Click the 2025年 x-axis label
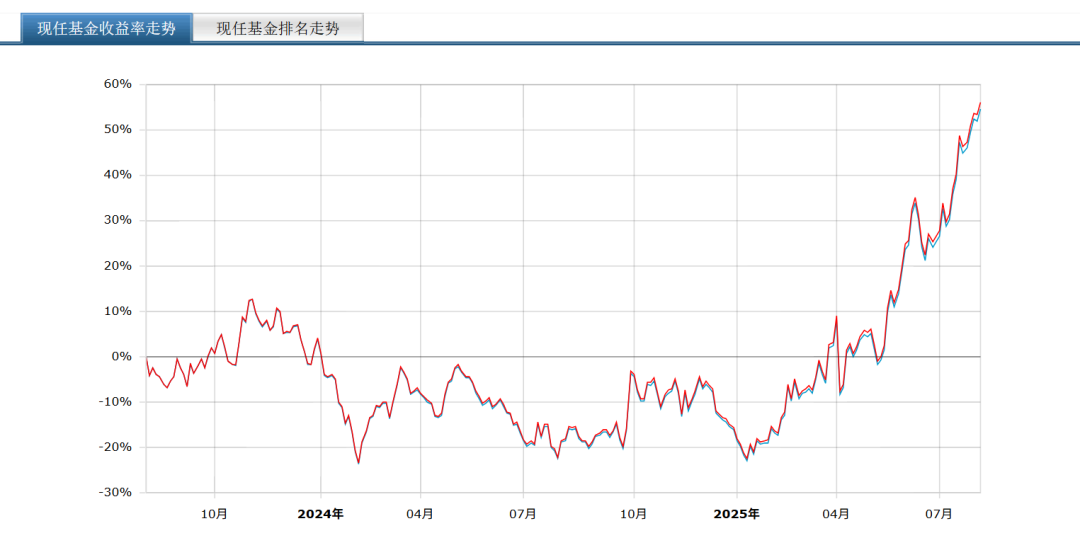The width and height of the screenshot is (1080, 538). [737, 514]
